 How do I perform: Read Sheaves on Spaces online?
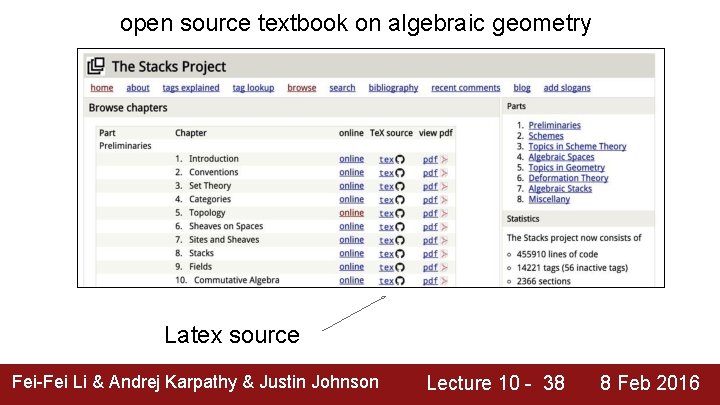point(351,226)
